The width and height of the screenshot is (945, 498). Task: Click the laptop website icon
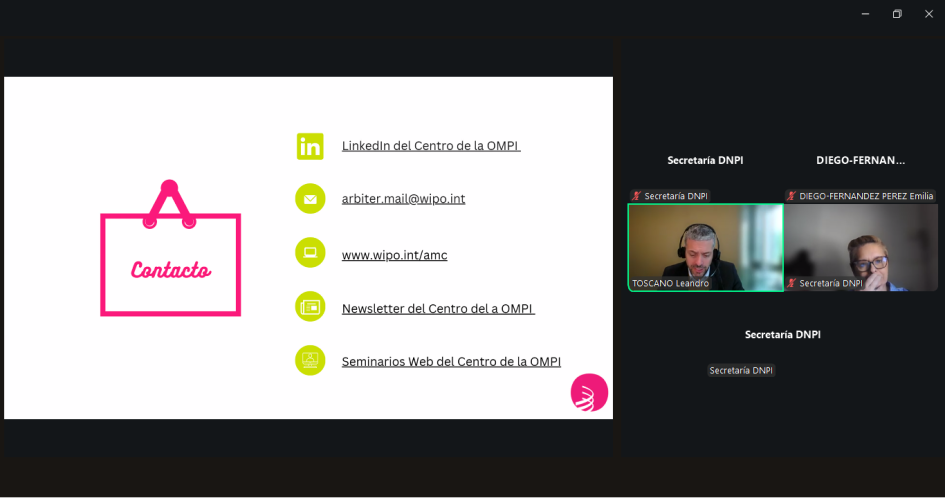(x=310, y=252)
